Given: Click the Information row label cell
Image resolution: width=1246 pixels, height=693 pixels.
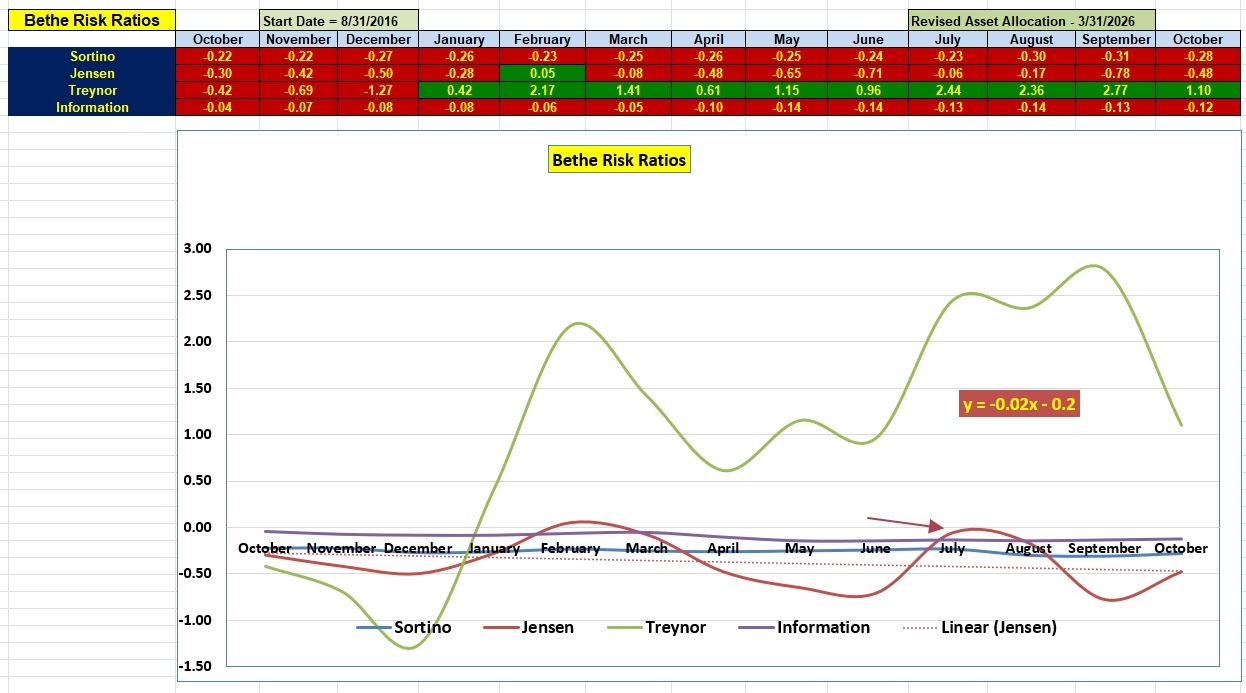Looking at the screenshot, I should 91,107.
